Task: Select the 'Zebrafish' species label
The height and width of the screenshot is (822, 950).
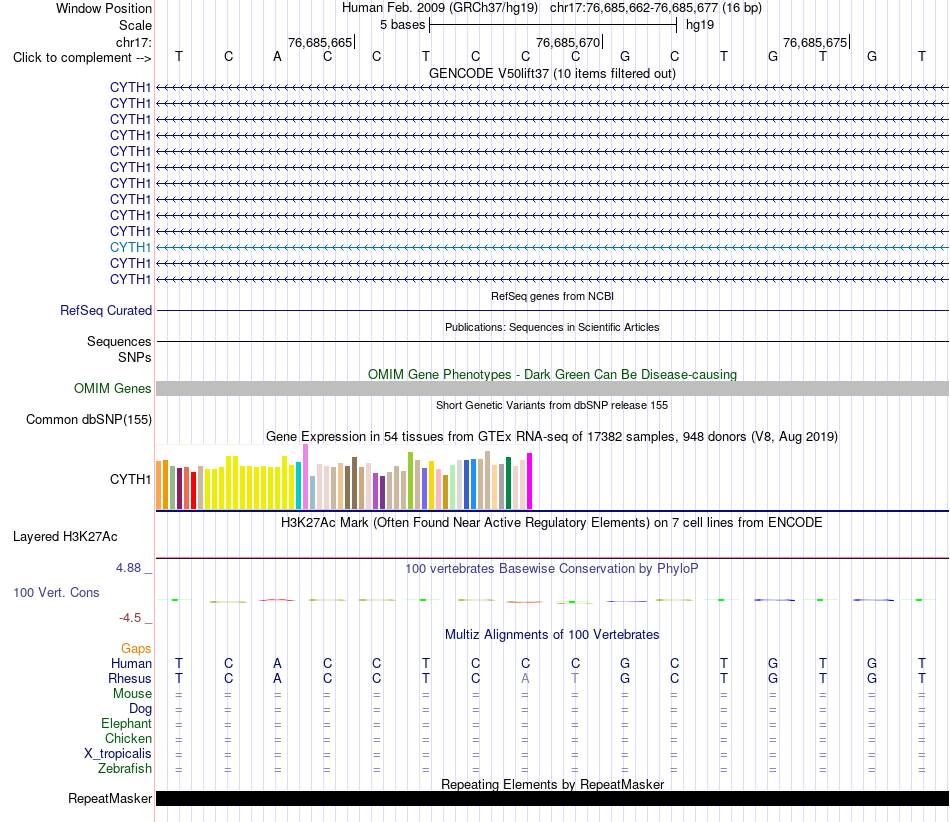Action: (125, 768)
